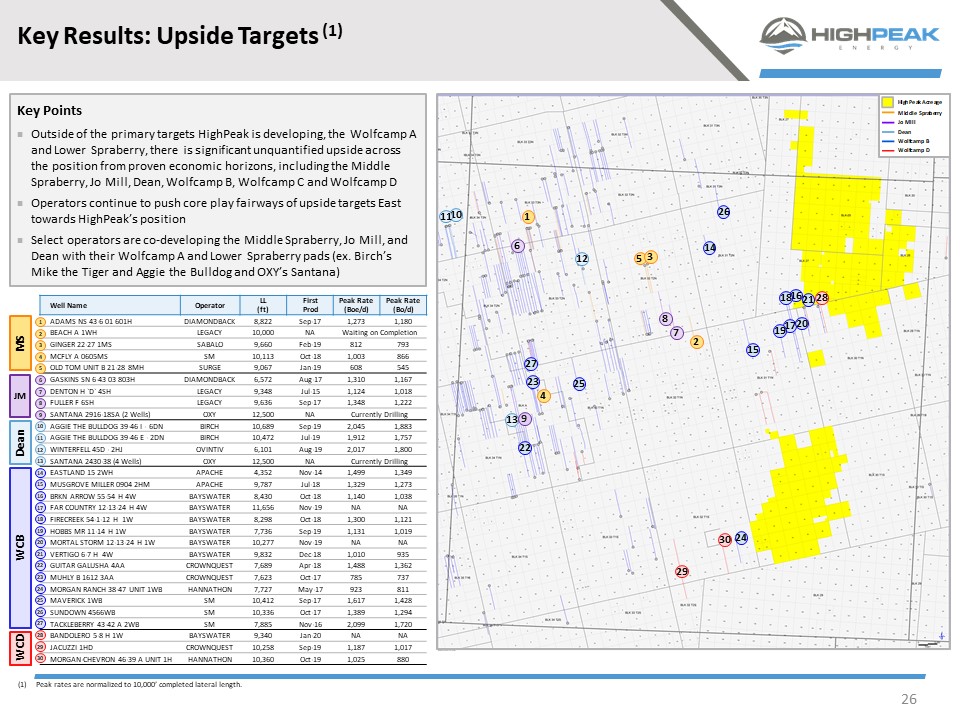
Task: Click row number 1 in the table
Action: coord(41,321)
